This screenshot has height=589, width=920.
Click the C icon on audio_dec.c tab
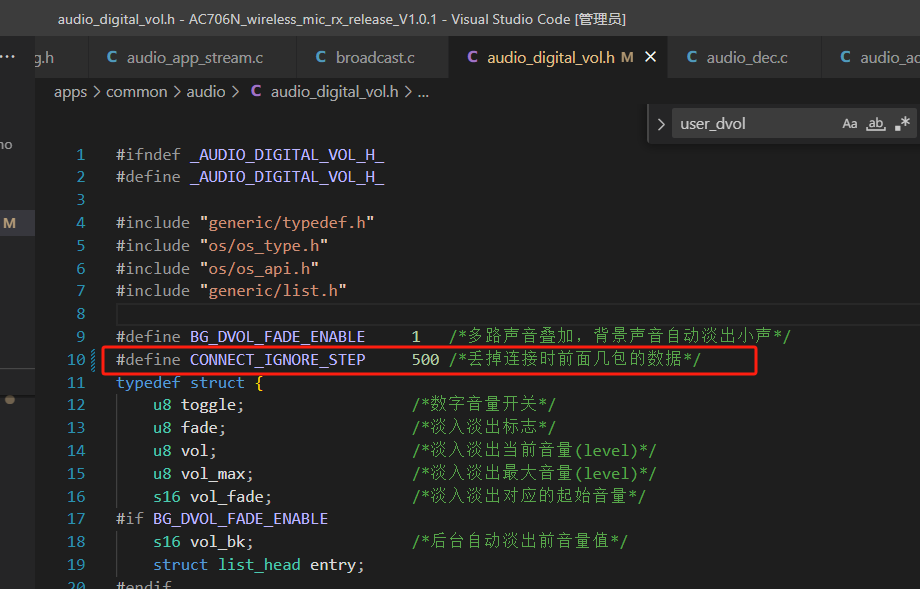coord(692,57)
